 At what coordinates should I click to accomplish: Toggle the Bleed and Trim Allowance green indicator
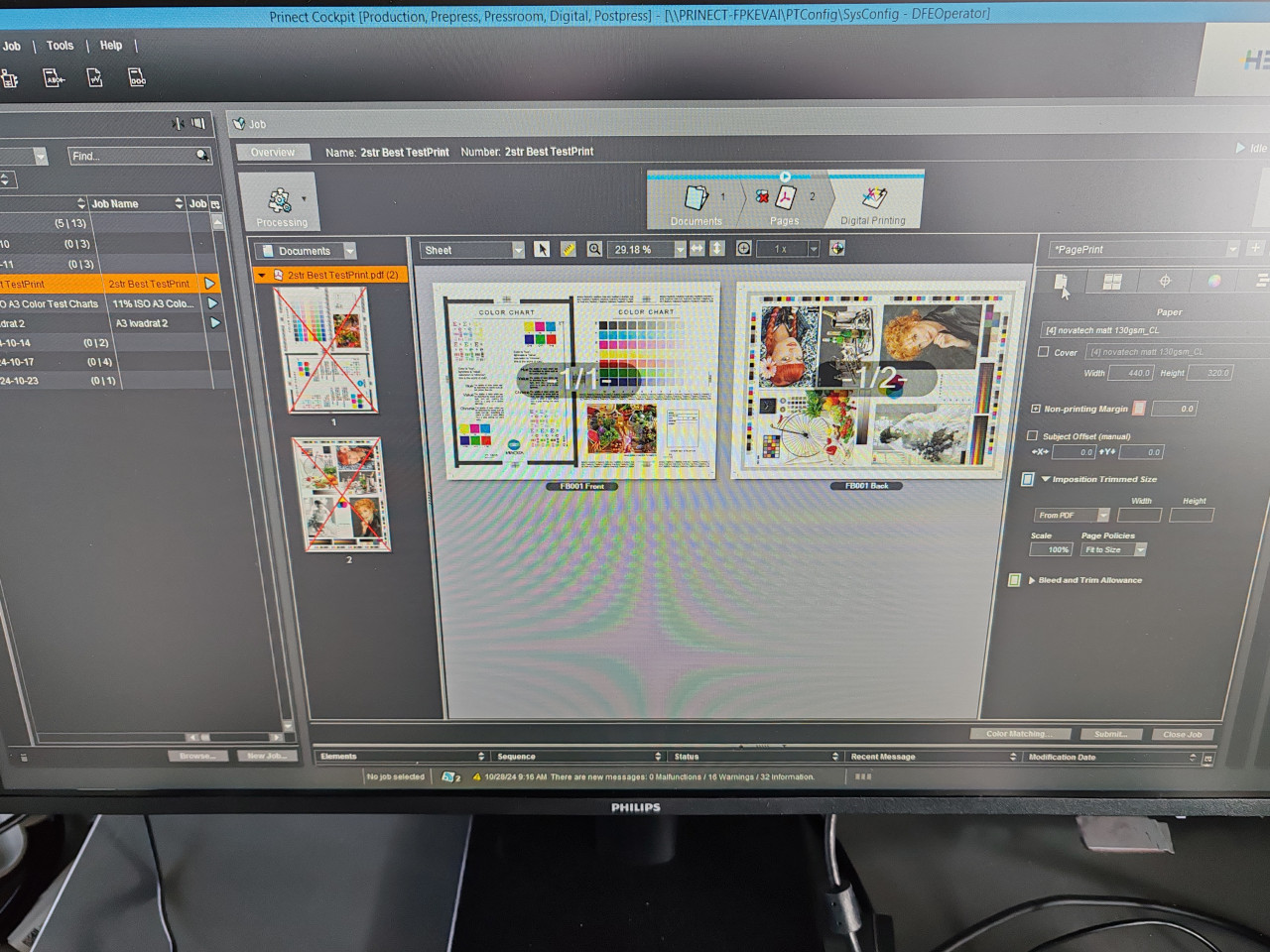(x=1014, y=580)
